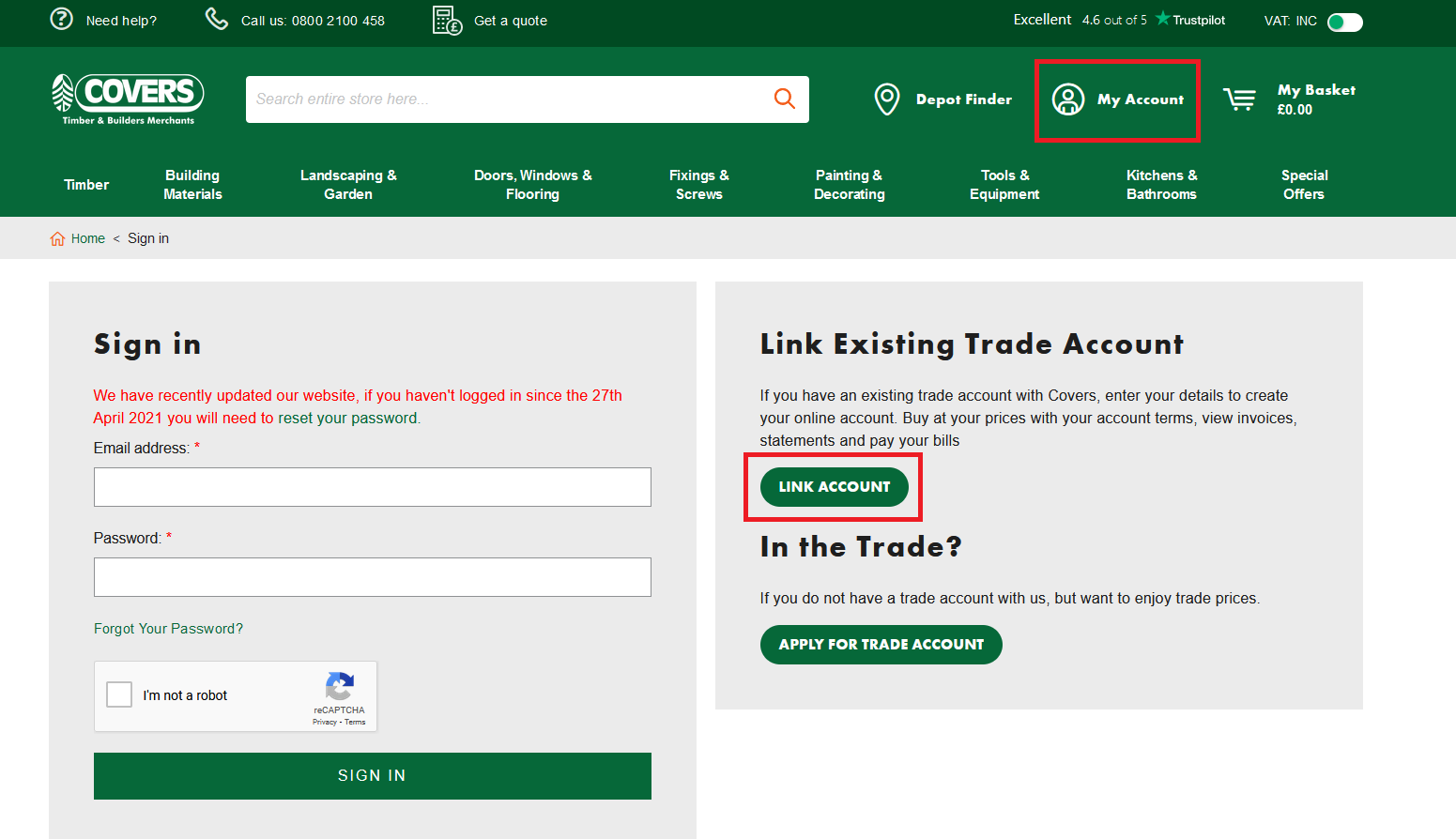Click the Need help question mark icon
The width and height of the screenshot is (1456, 839).
point(62,19)
